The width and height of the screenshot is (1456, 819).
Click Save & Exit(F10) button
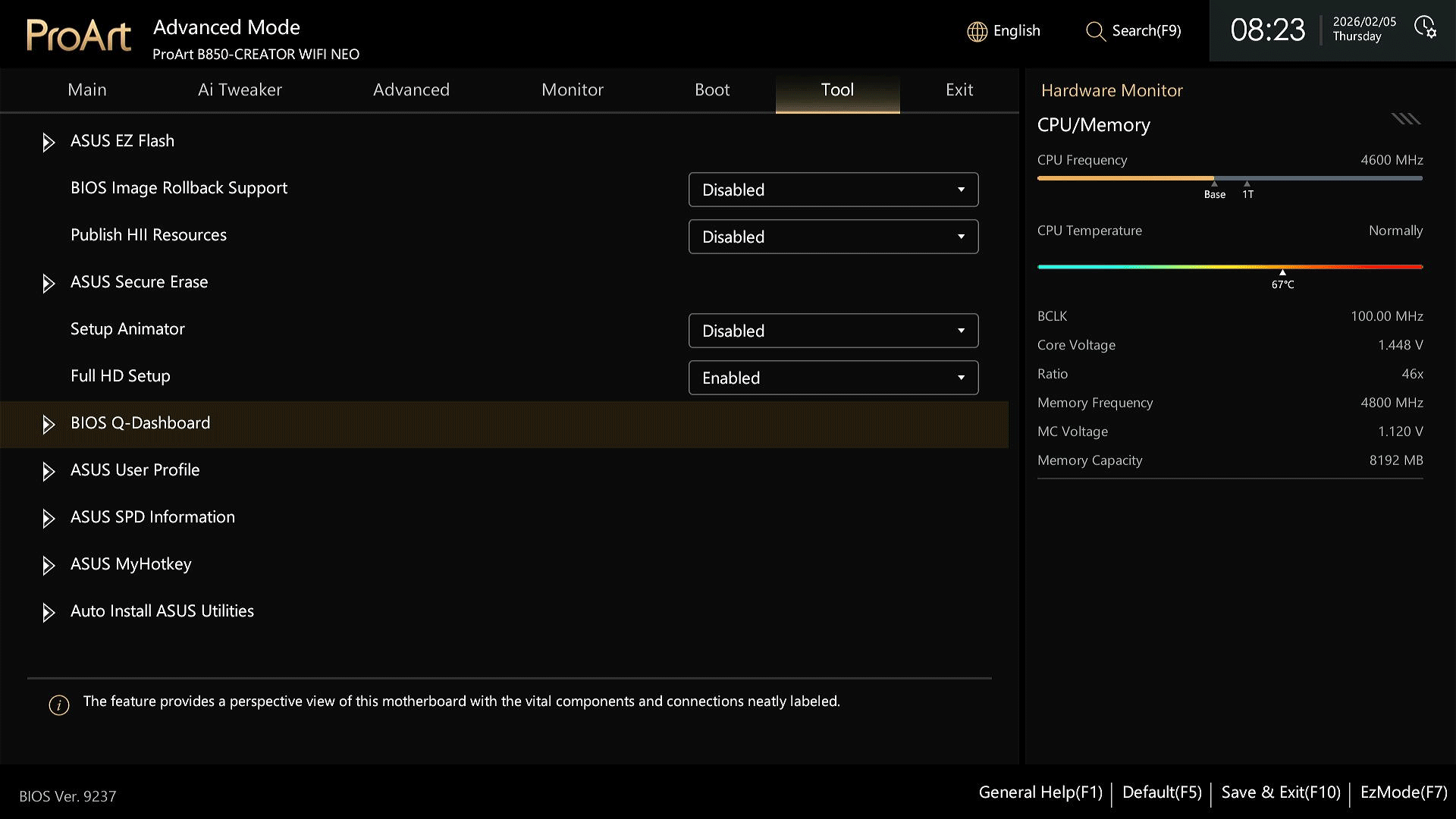[x=1281, y=792]
